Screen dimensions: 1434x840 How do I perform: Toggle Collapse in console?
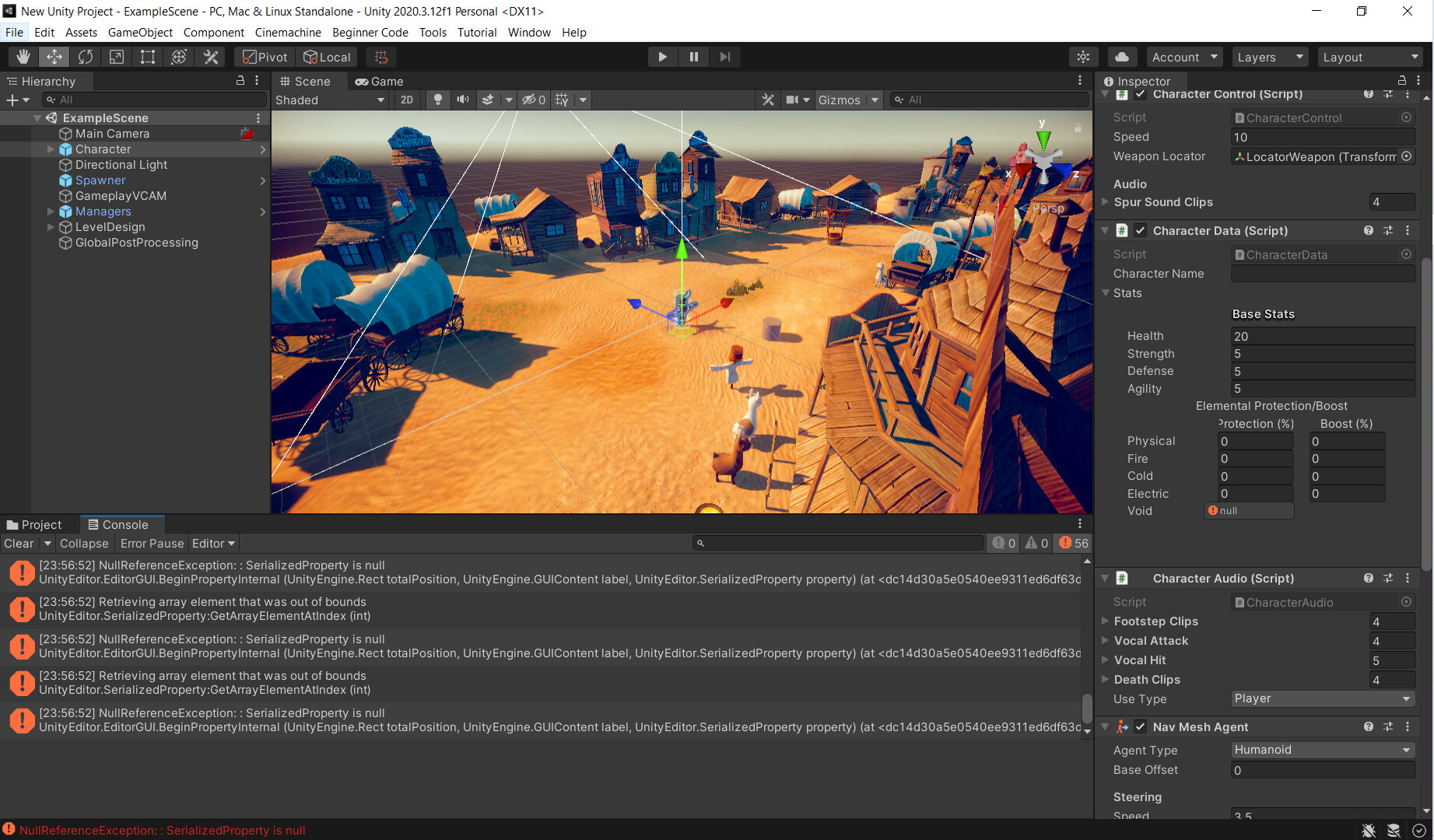[x=84, y=543]
